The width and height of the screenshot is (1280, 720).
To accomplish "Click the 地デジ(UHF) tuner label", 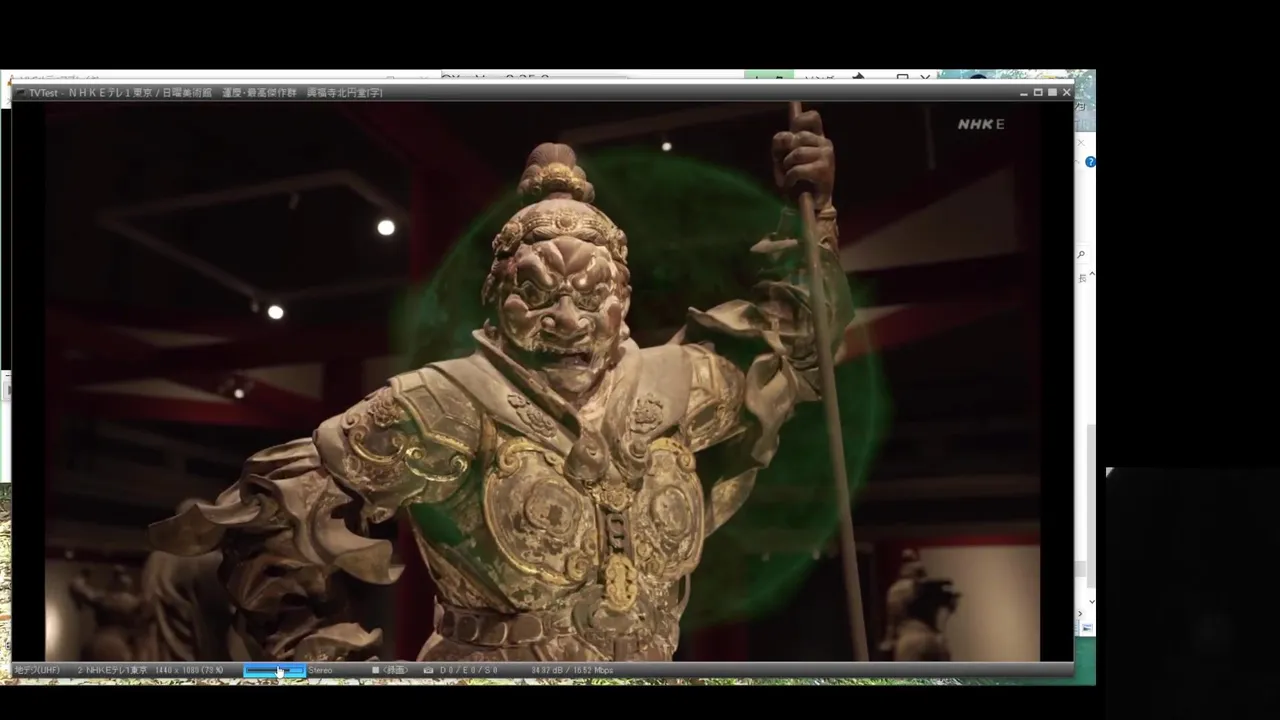I will 37,670.
